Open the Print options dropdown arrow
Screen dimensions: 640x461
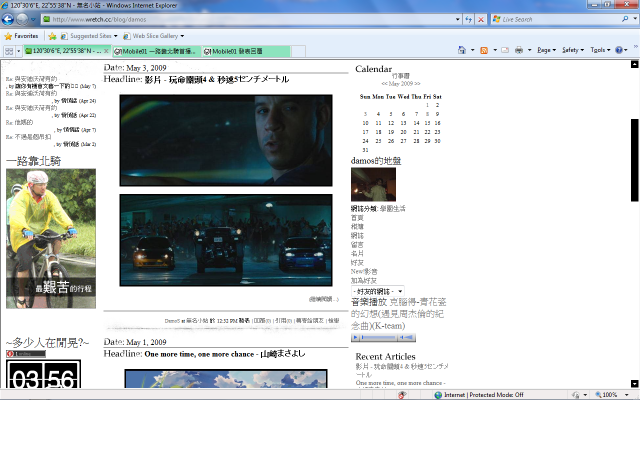pyautogui.click(x=529, y=50)
